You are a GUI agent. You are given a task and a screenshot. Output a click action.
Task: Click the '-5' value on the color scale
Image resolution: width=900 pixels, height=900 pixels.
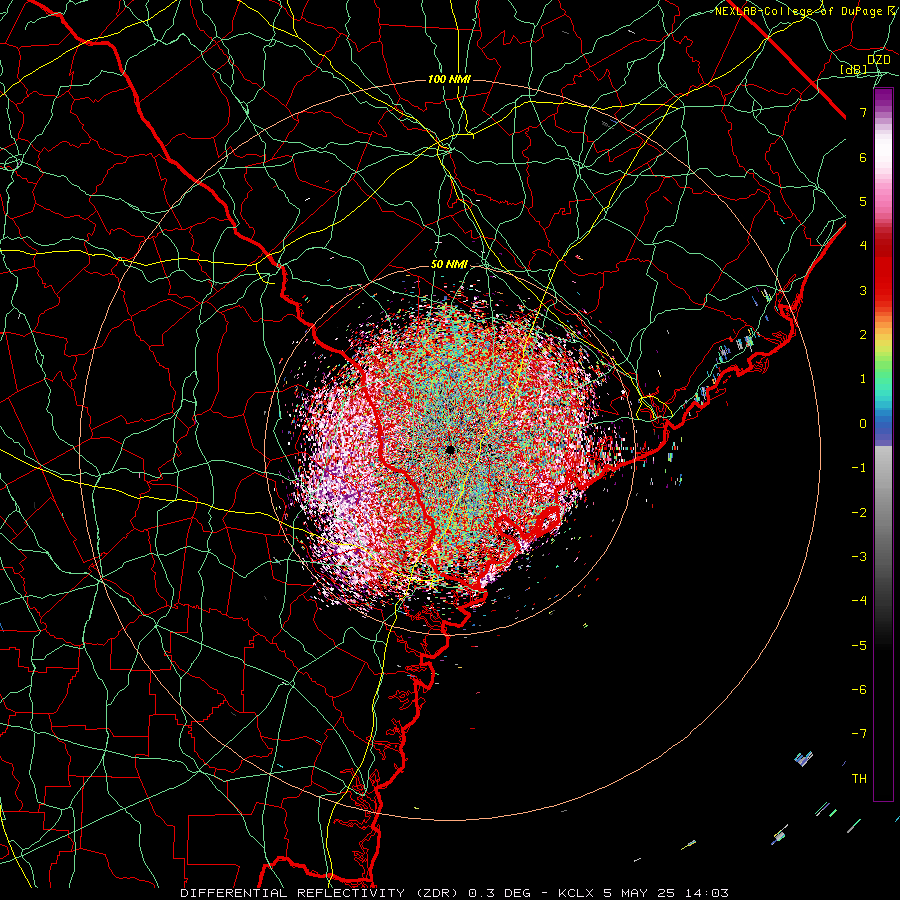[x=859, y=646]
